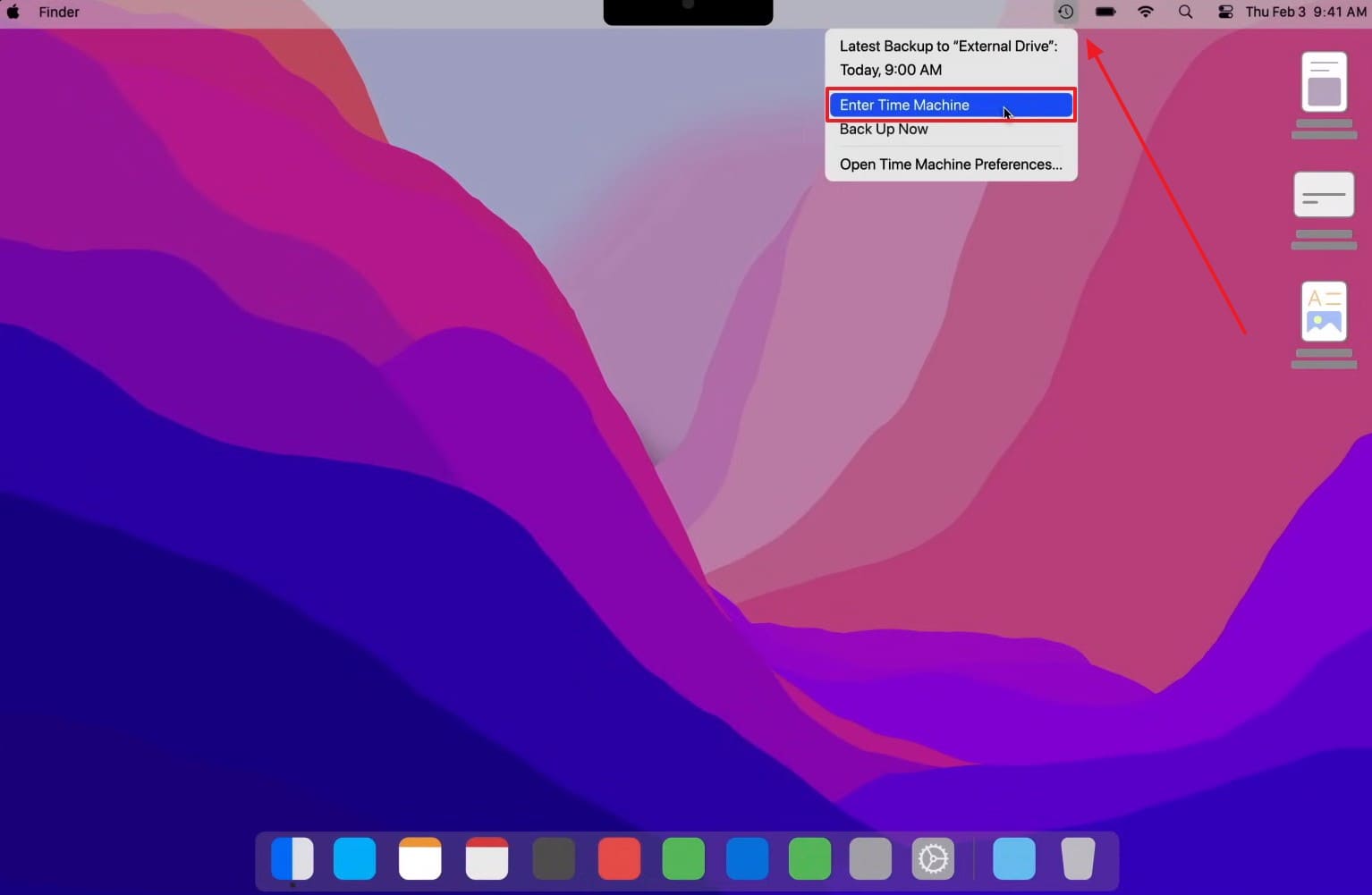Launch the light gray Dock app beside the gear
The height and width of the screenshot is (895, 1372).
(870, 859)
